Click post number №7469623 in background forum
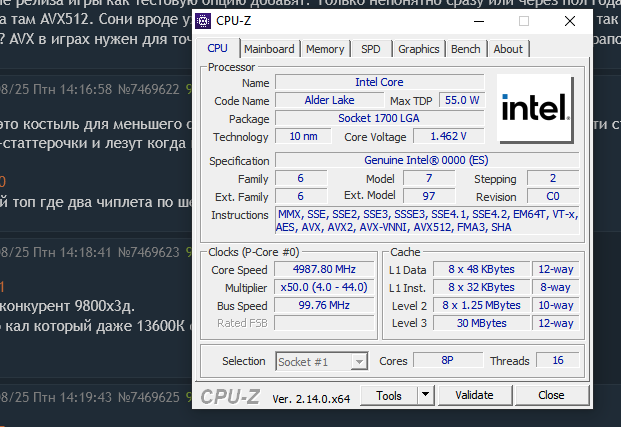The width and height of the screenshot is (621, 427). point(149,252)
